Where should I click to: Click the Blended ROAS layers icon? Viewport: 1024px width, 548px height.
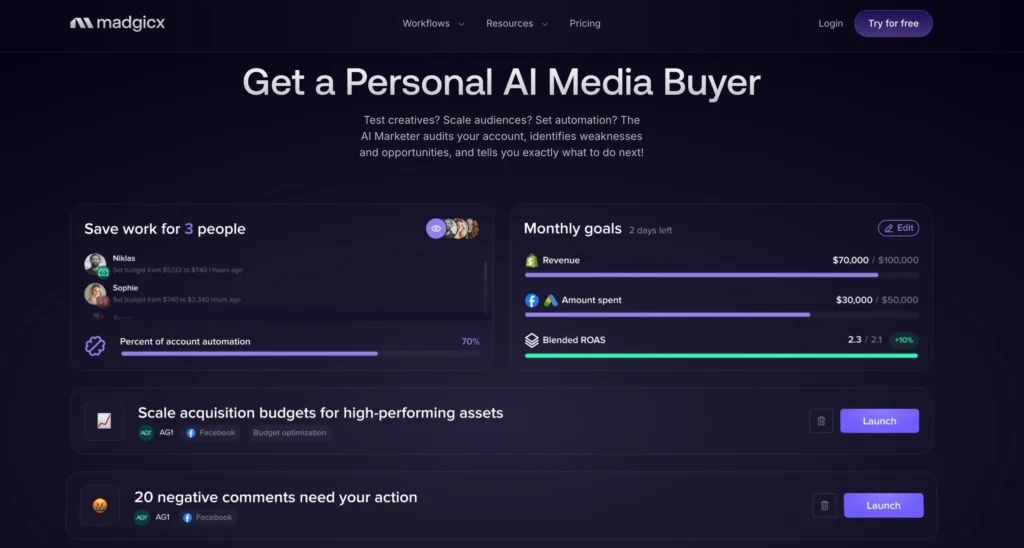click(532, 340)
